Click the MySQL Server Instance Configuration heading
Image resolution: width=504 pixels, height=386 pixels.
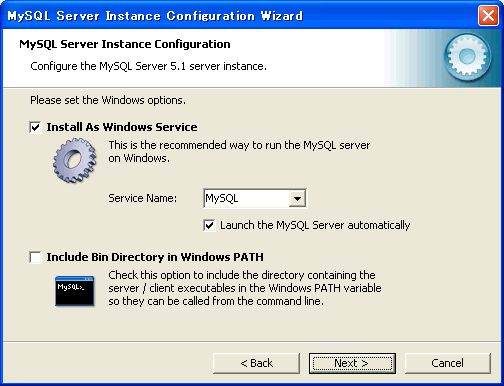(x=125, y=44)
